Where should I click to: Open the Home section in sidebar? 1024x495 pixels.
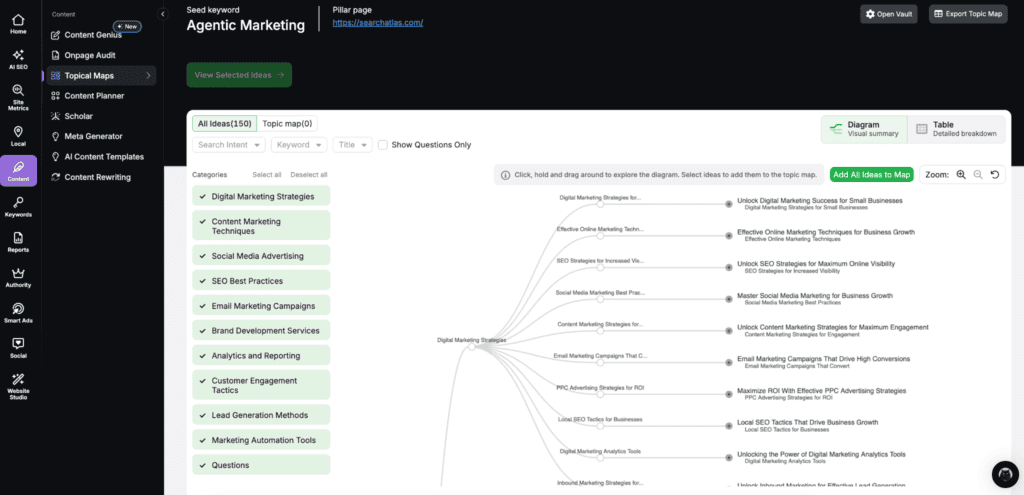click(x=18, y=24)
